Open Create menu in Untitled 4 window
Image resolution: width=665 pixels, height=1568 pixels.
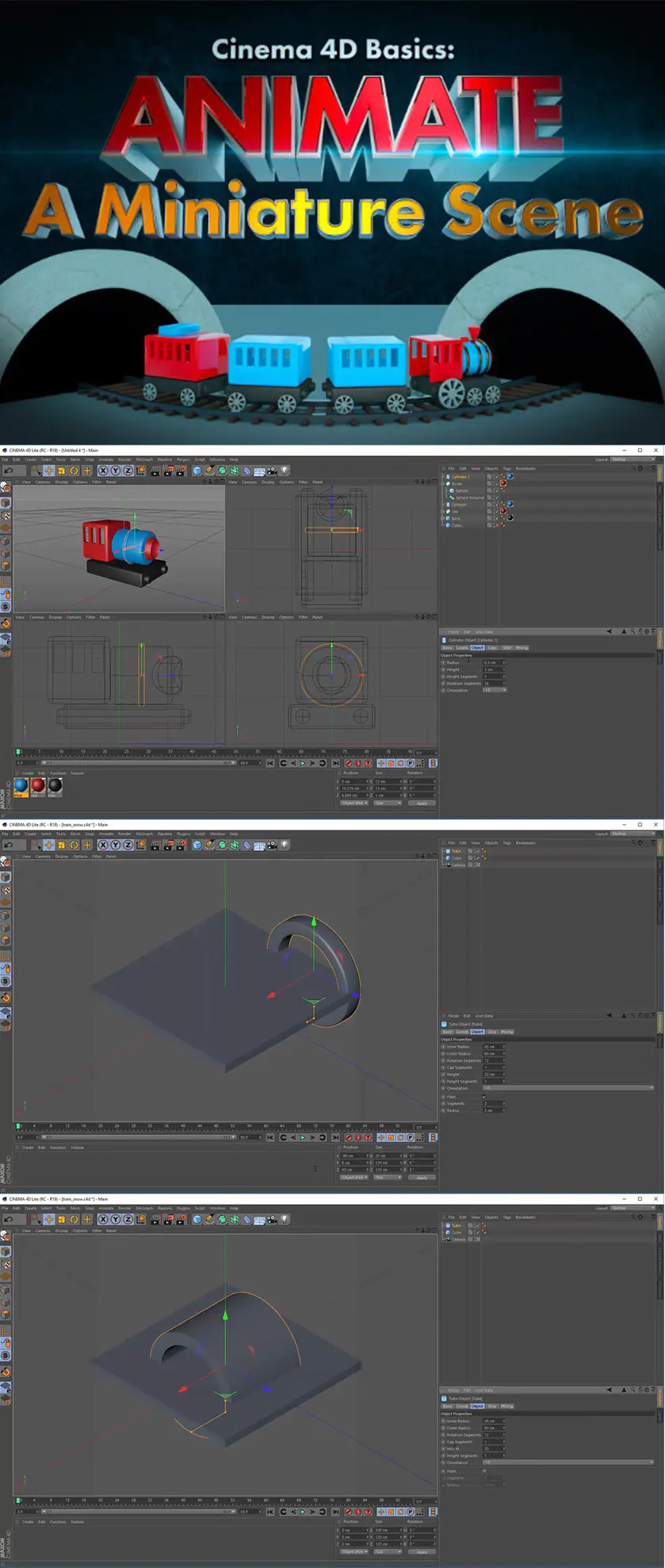point(30,459)
